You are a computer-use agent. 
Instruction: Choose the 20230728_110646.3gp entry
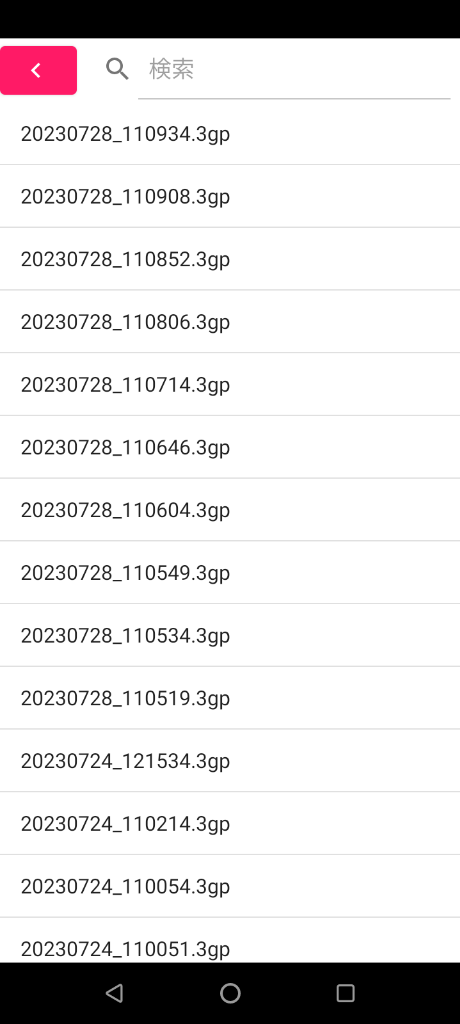coord(230,447)
